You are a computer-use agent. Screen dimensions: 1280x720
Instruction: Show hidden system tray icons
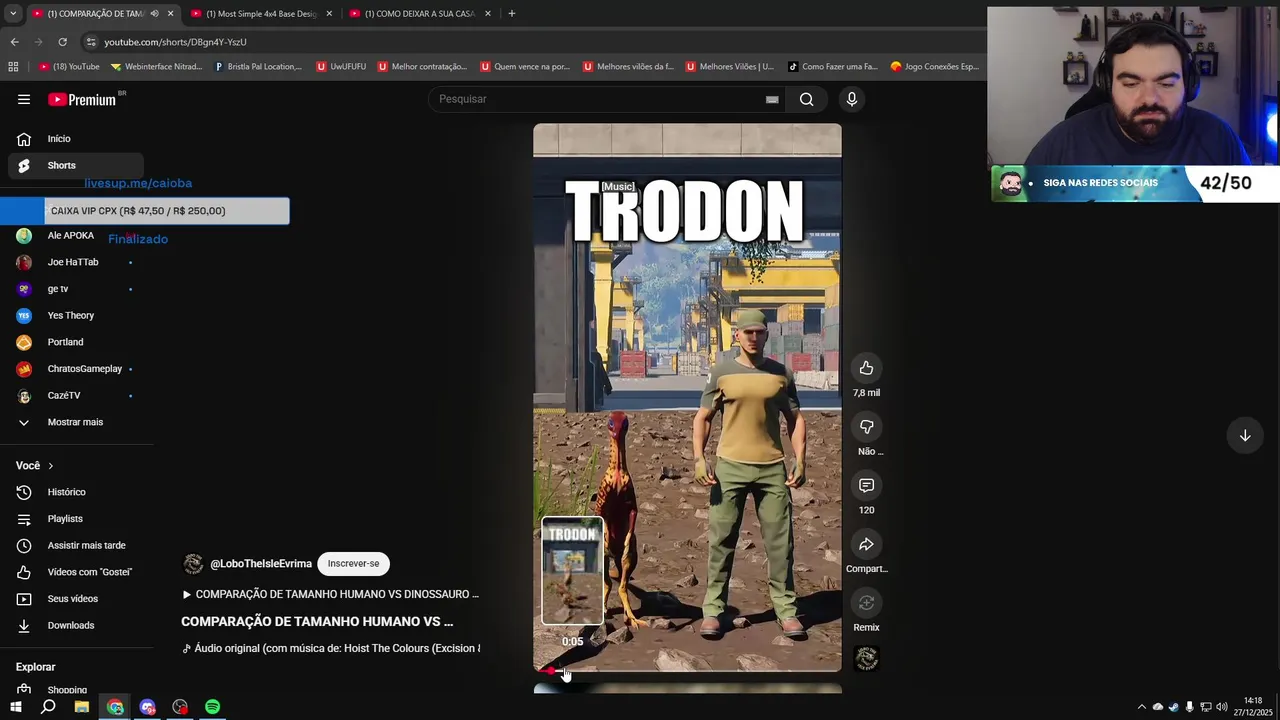[x=1142, y=707]
